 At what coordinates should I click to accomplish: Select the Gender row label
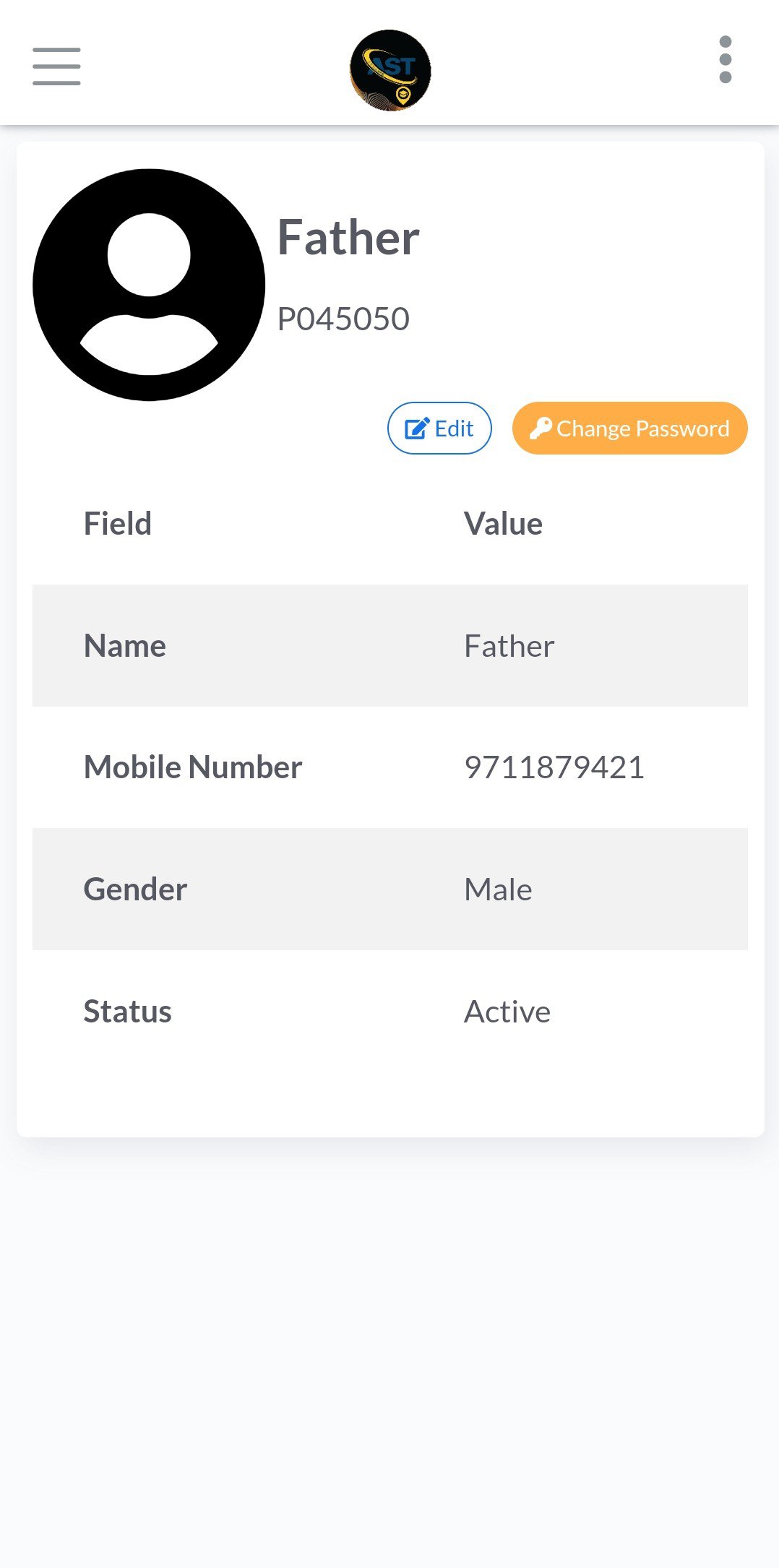(x=135, y=889)
